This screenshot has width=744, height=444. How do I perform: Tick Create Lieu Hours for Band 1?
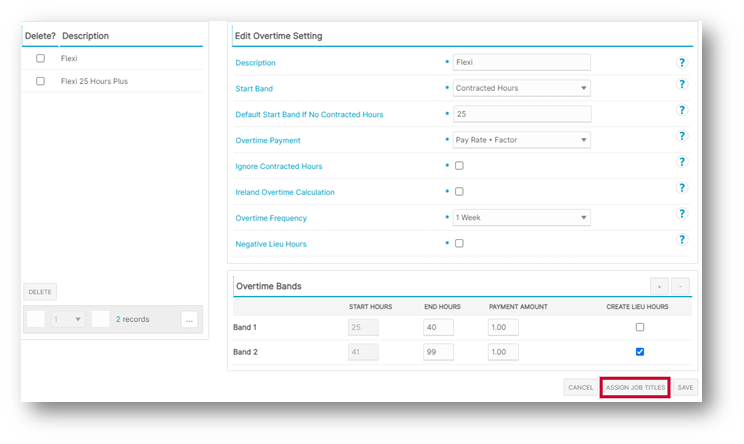click(640, 327)
